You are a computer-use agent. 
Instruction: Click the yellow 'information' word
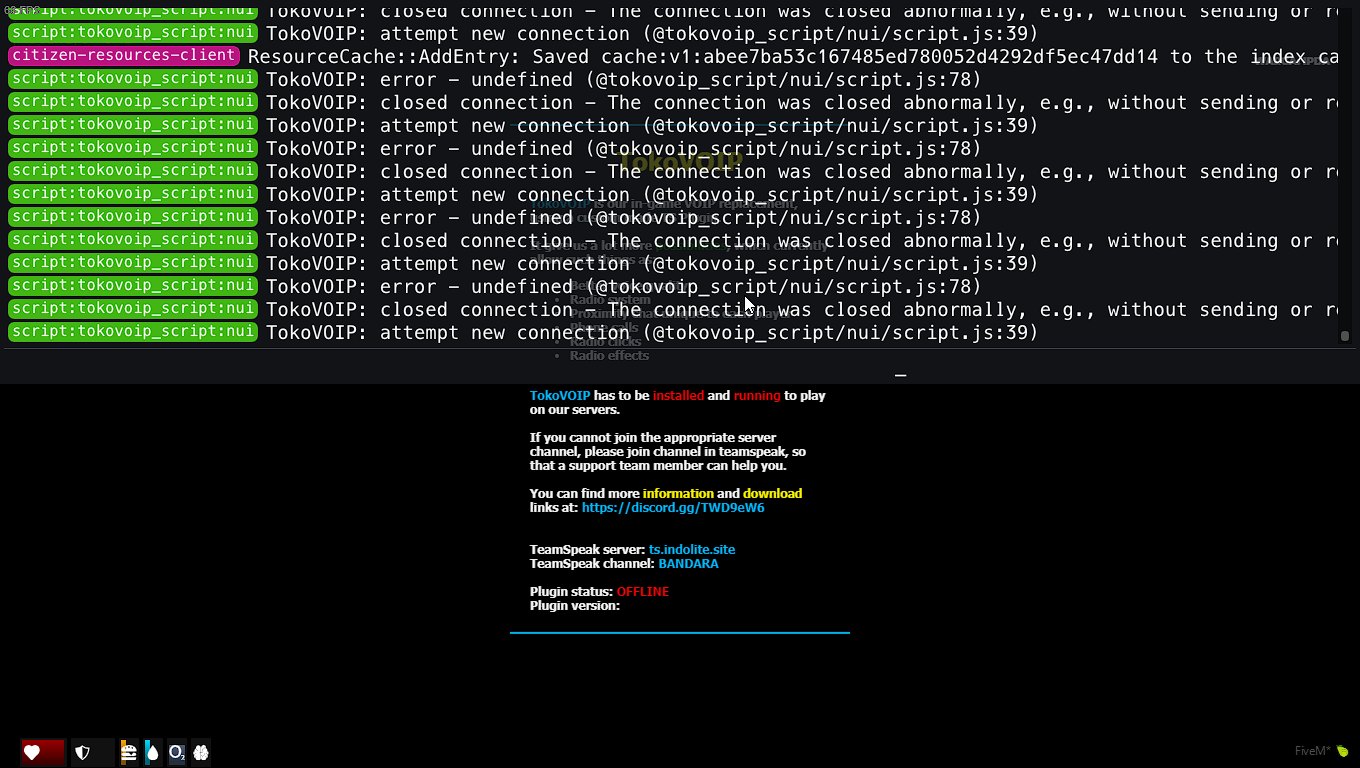point(678,494)
